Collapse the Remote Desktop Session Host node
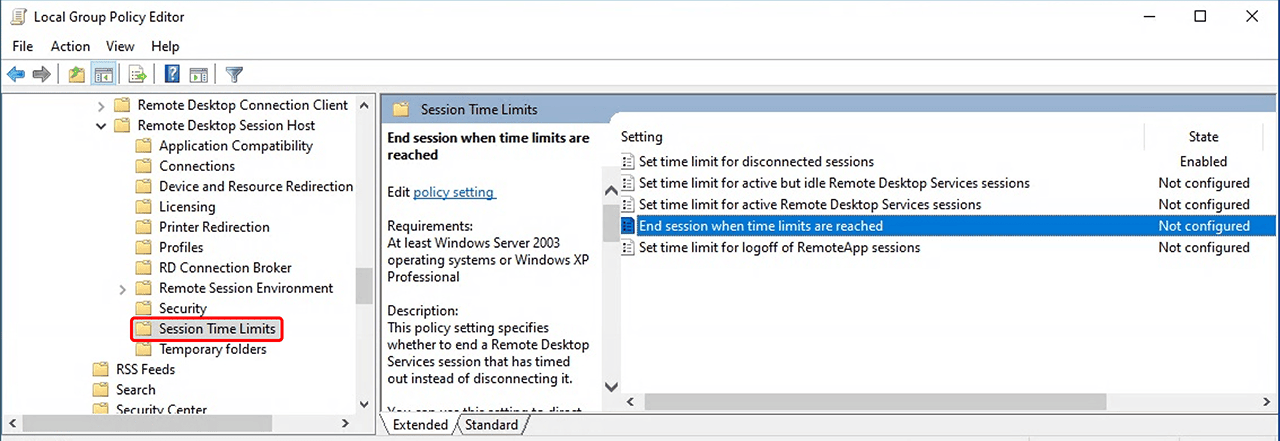 click(101, 126)
